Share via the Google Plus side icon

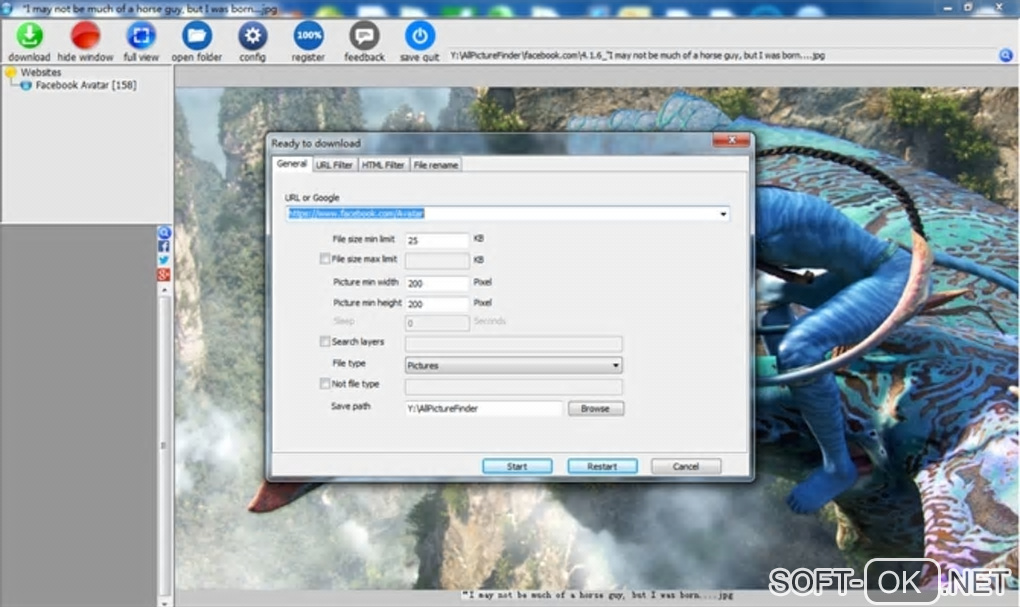(164, 275)
